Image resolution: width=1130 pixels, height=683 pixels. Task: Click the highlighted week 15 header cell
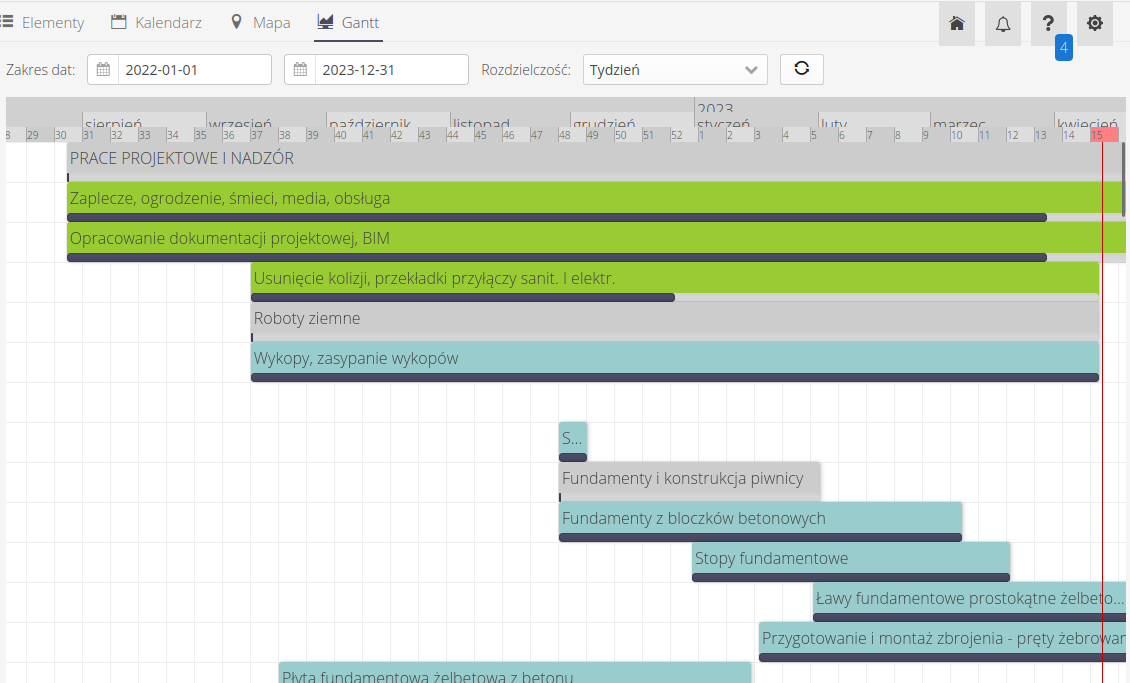pyautogui.click(x=1104, y=135)
